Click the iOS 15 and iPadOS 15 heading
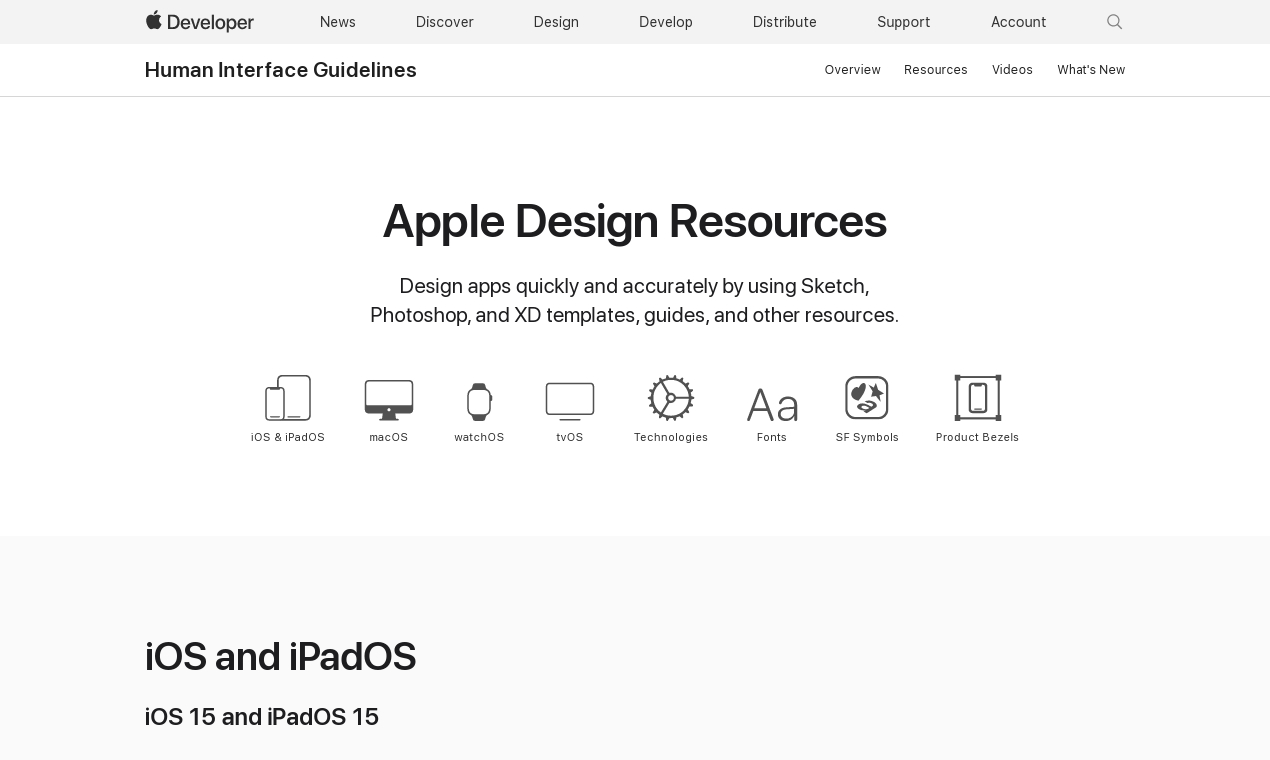This screenshot has width=1270, height=760. [x=262, y=717]
